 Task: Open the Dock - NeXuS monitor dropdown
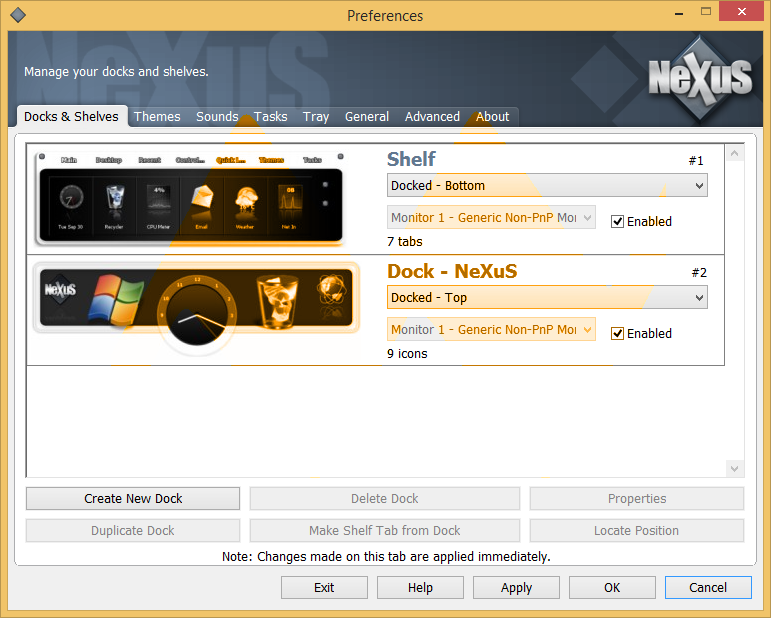pos(491,329)
